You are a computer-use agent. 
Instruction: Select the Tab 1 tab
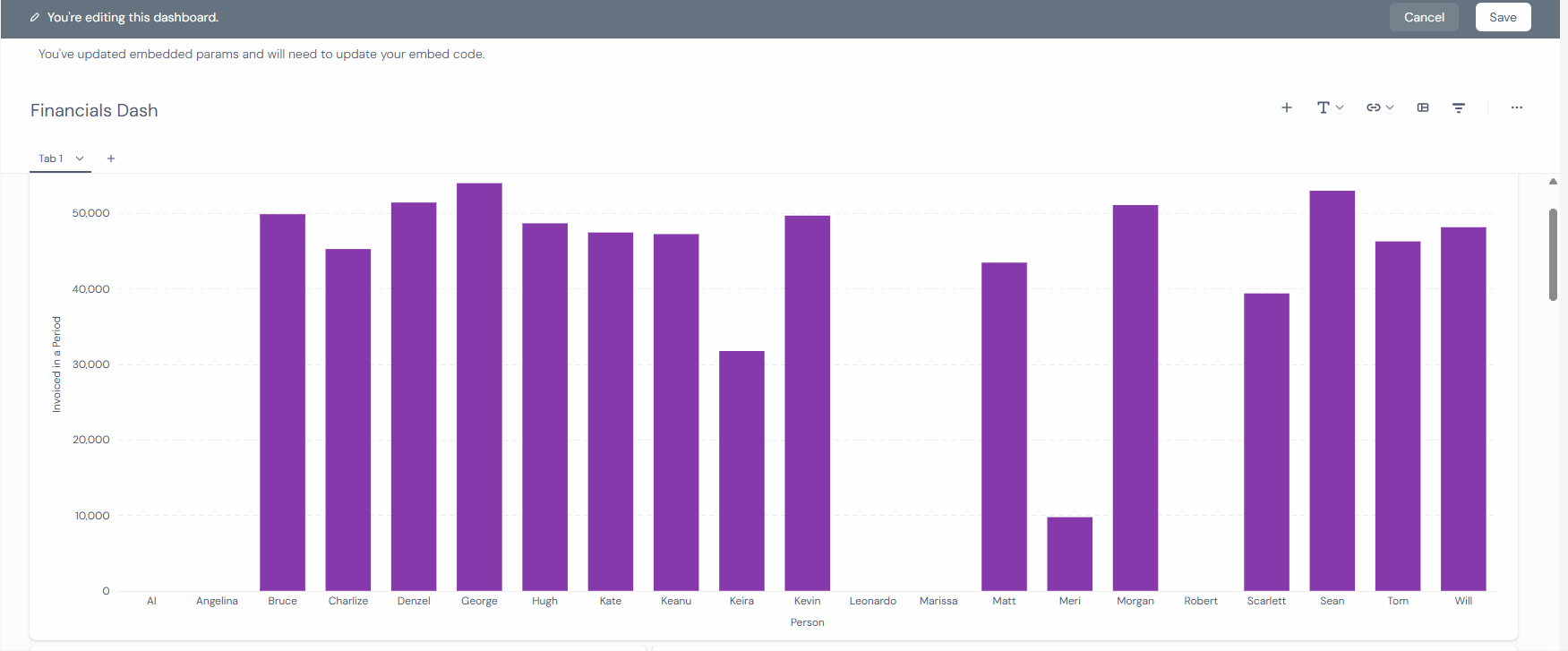[51, 158]
